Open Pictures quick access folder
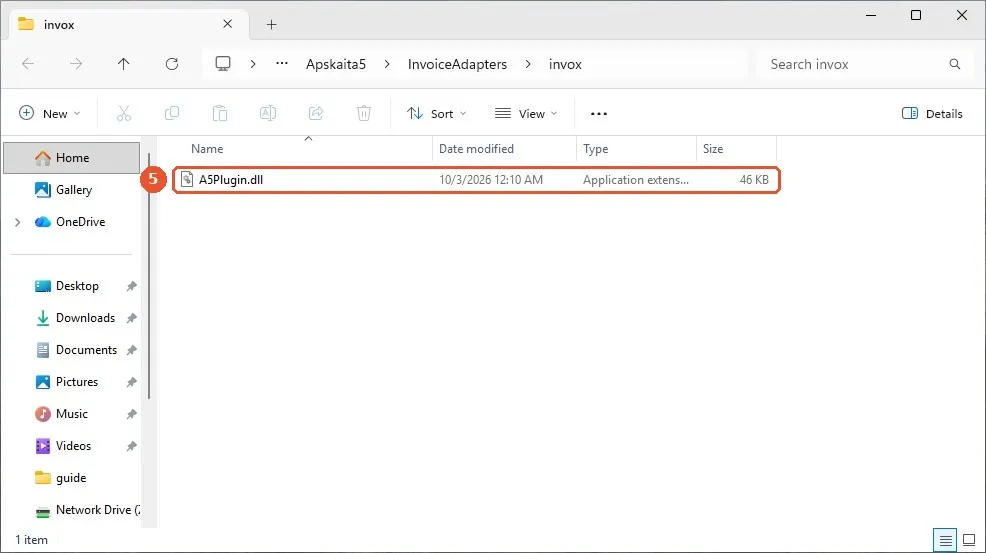Viewport: 986px width, 553px height. pos(77,382)
